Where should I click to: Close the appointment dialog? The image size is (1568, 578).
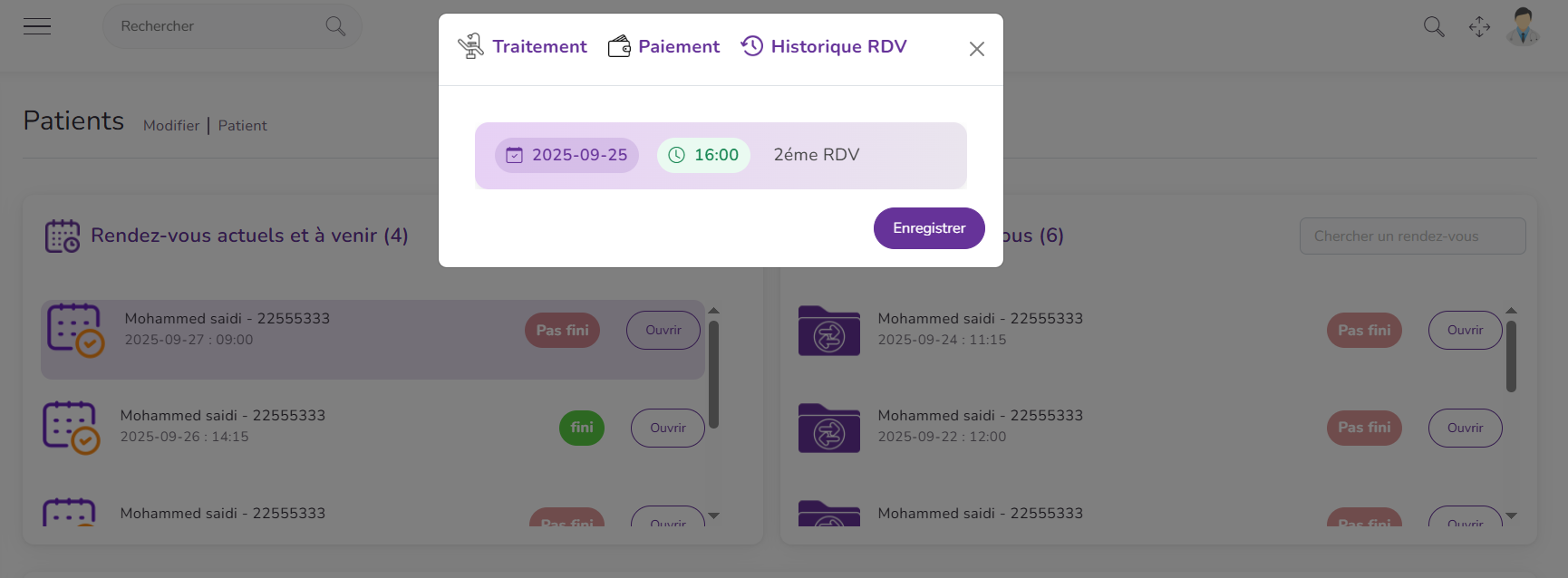coord(976,49)
